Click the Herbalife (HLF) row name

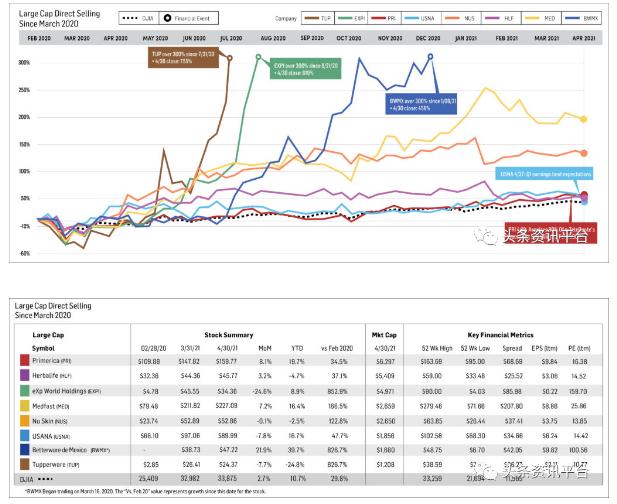51,376
